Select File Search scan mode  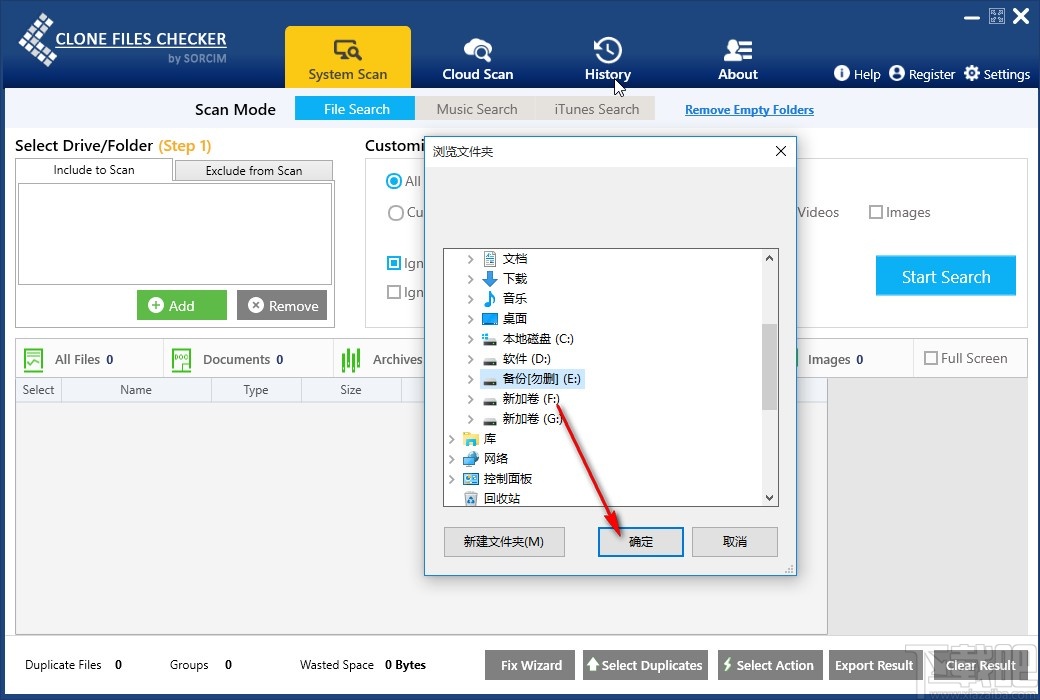(x=355, y=109)
